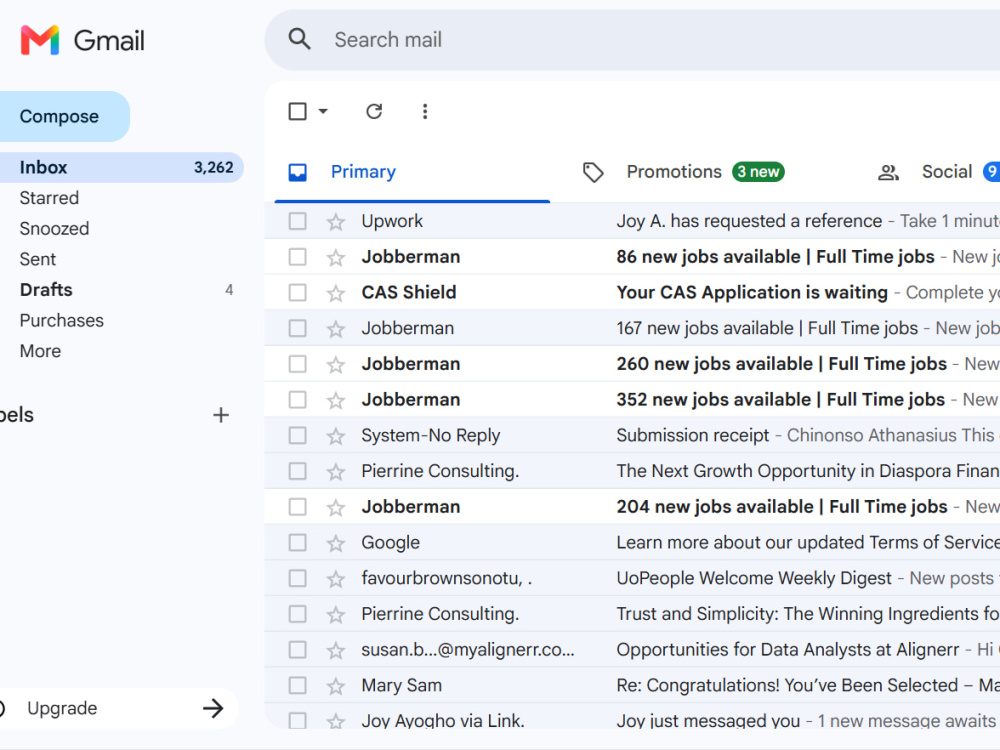
Task: Open 'The Next Growth Opportunity in Diaspora' email
Action: (x=807, y=471)
